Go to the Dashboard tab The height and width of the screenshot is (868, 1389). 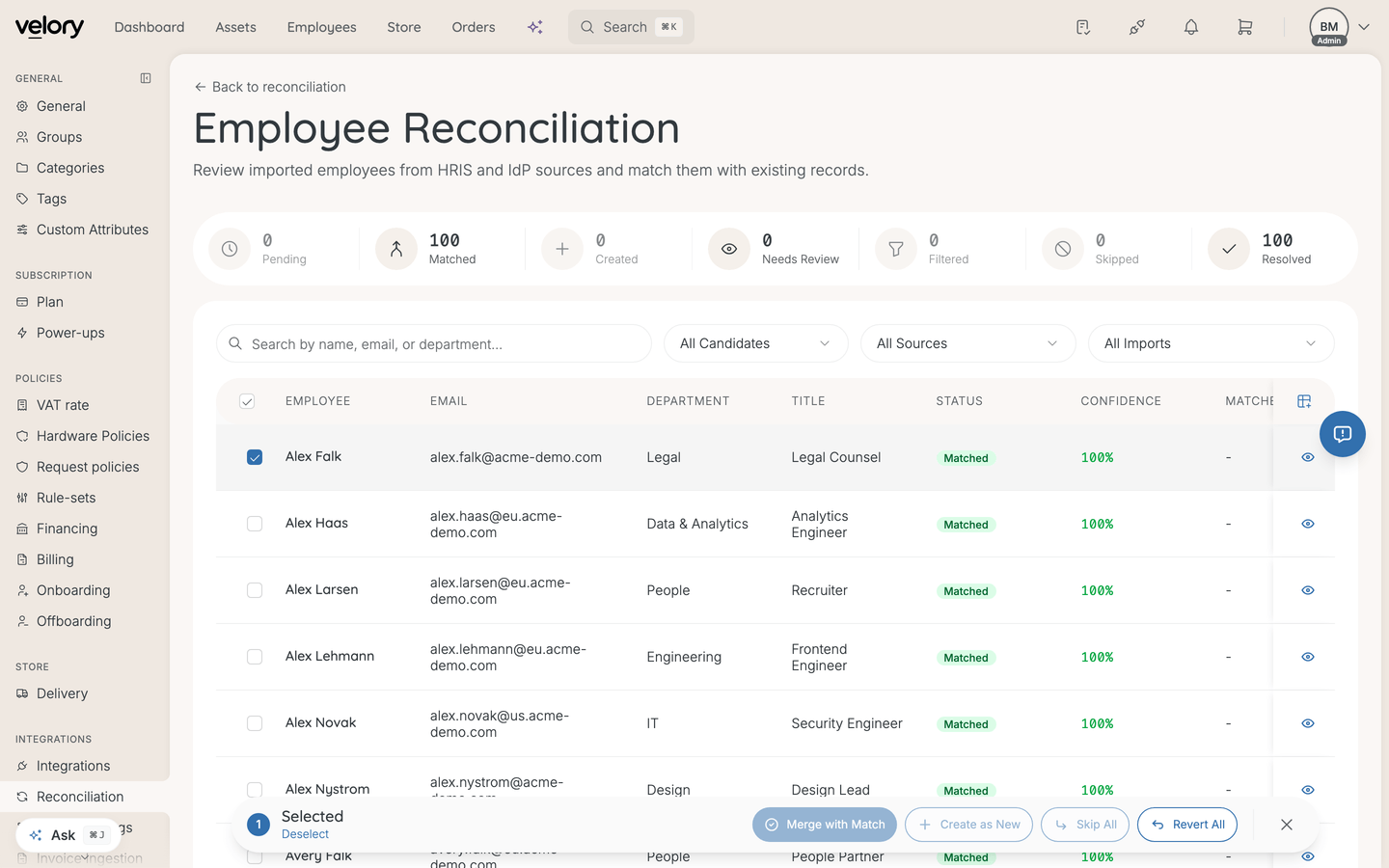pyautogui.click(x=150, y=27)
